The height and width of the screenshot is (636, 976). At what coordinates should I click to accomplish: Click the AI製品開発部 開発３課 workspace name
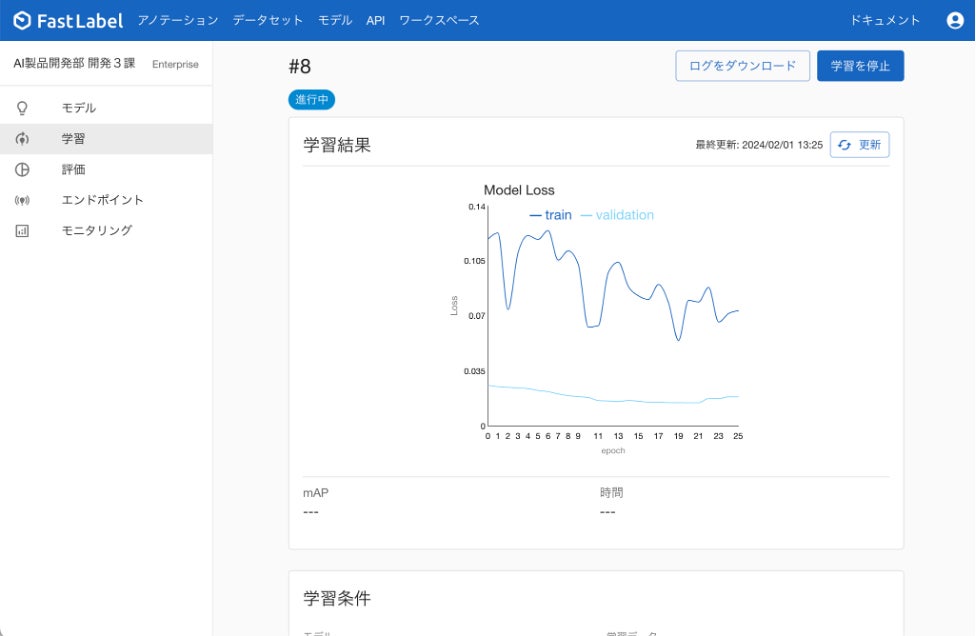74,63
